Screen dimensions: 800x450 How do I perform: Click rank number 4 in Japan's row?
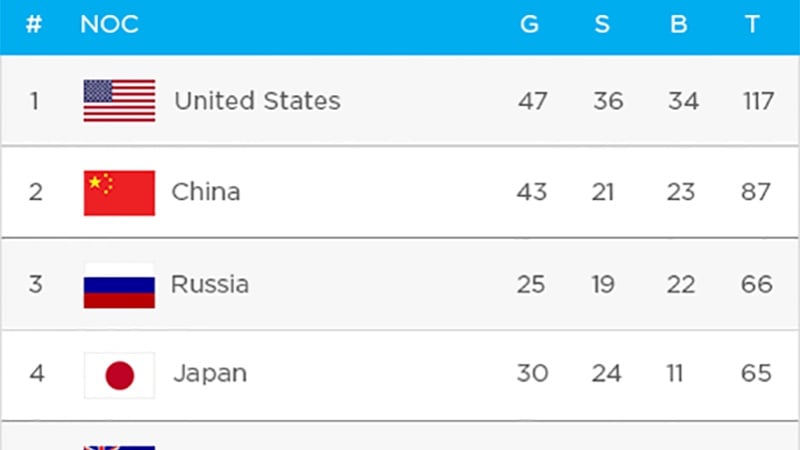click(36, 374)
